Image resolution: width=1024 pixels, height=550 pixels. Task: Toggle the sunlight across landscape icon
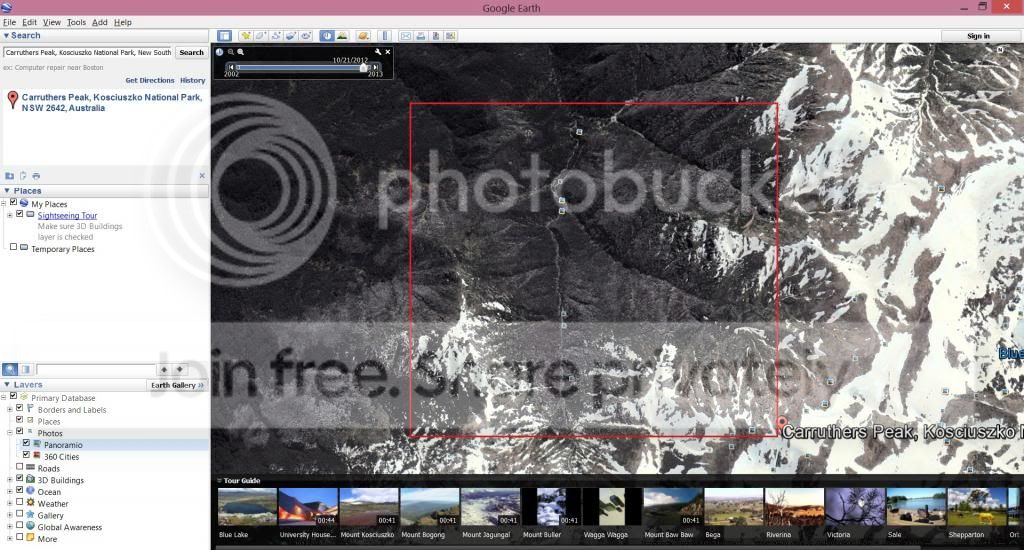tap(342, 36)
